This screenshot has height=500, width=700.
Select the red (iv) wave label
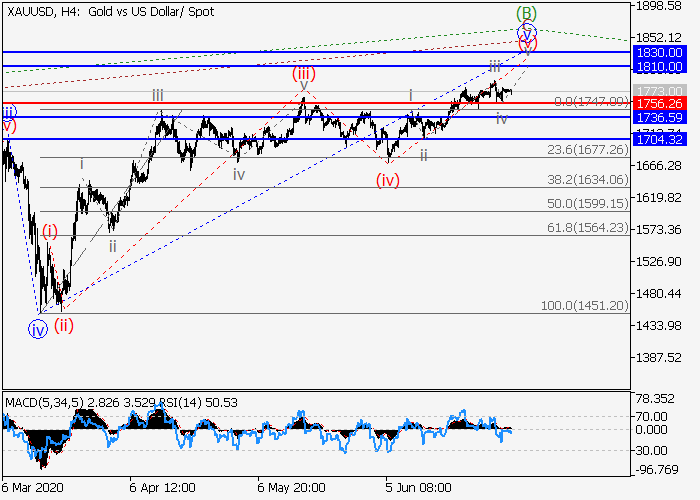tap(388, 180)
